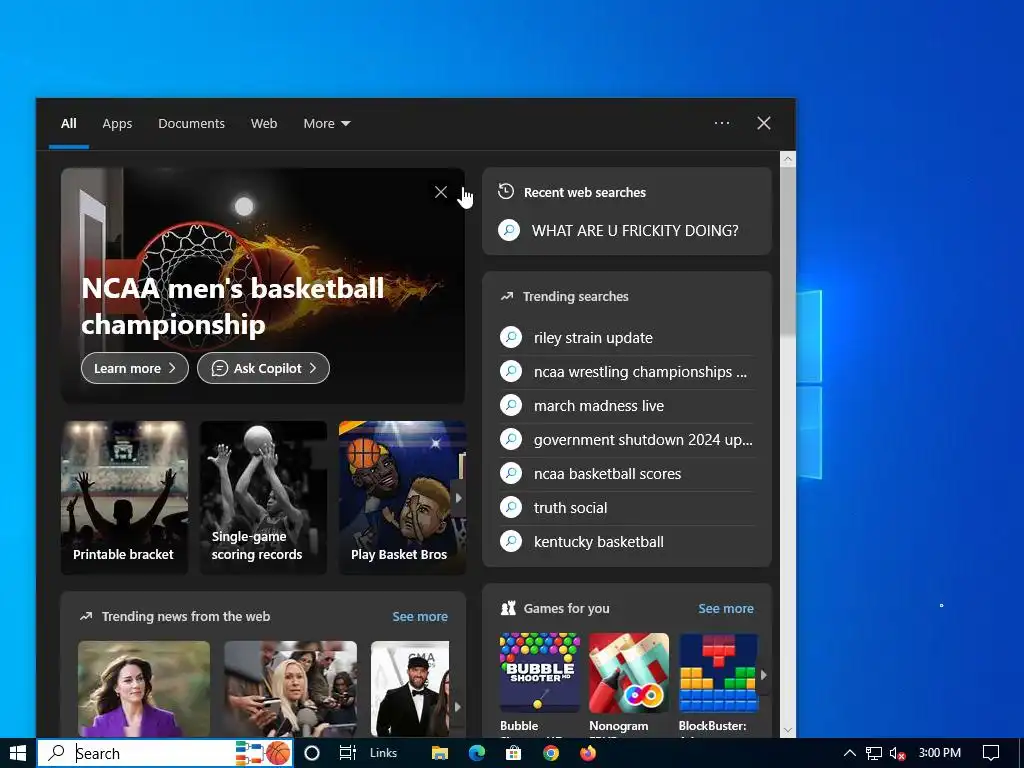This screenshot has width=1024, height=768.
Task: Click the search panel vertical scrollbar thumb
Action: pos(788,251)
